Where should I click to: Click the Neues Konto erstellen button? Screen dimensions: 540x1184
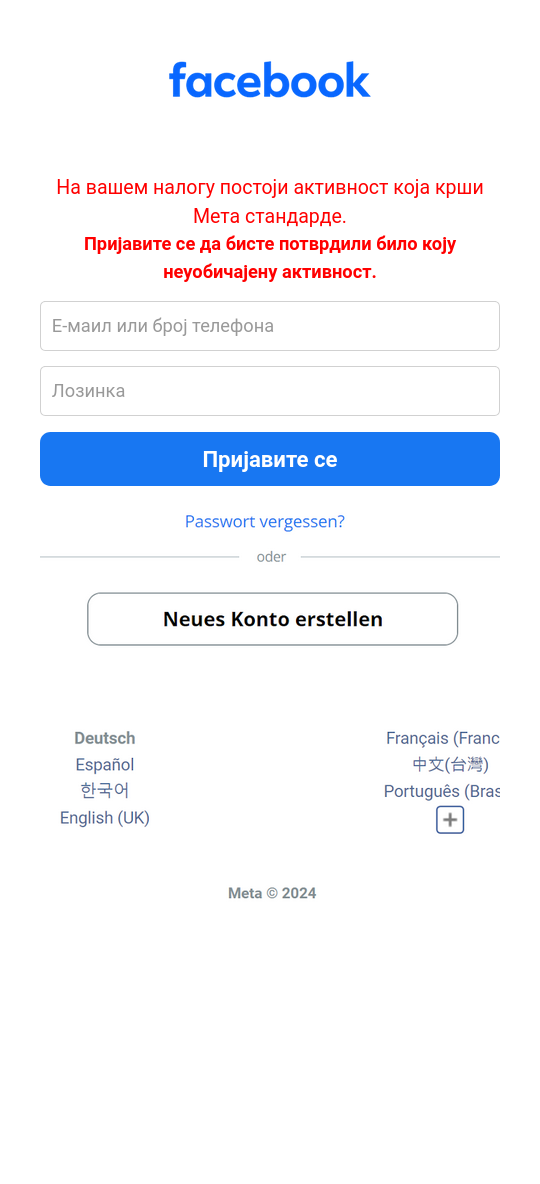click(273, 619)
